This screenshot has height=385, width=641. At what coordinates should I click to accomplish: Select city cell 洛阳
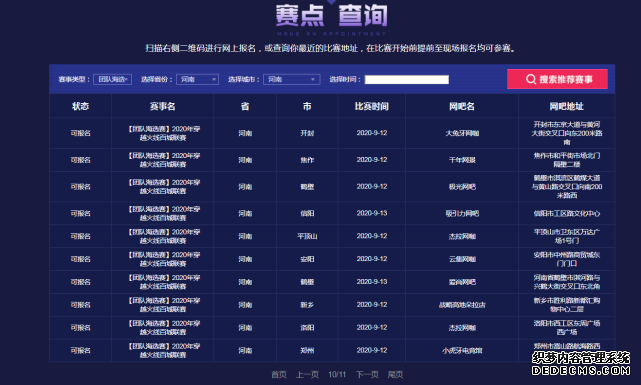(x=307, y=328)
